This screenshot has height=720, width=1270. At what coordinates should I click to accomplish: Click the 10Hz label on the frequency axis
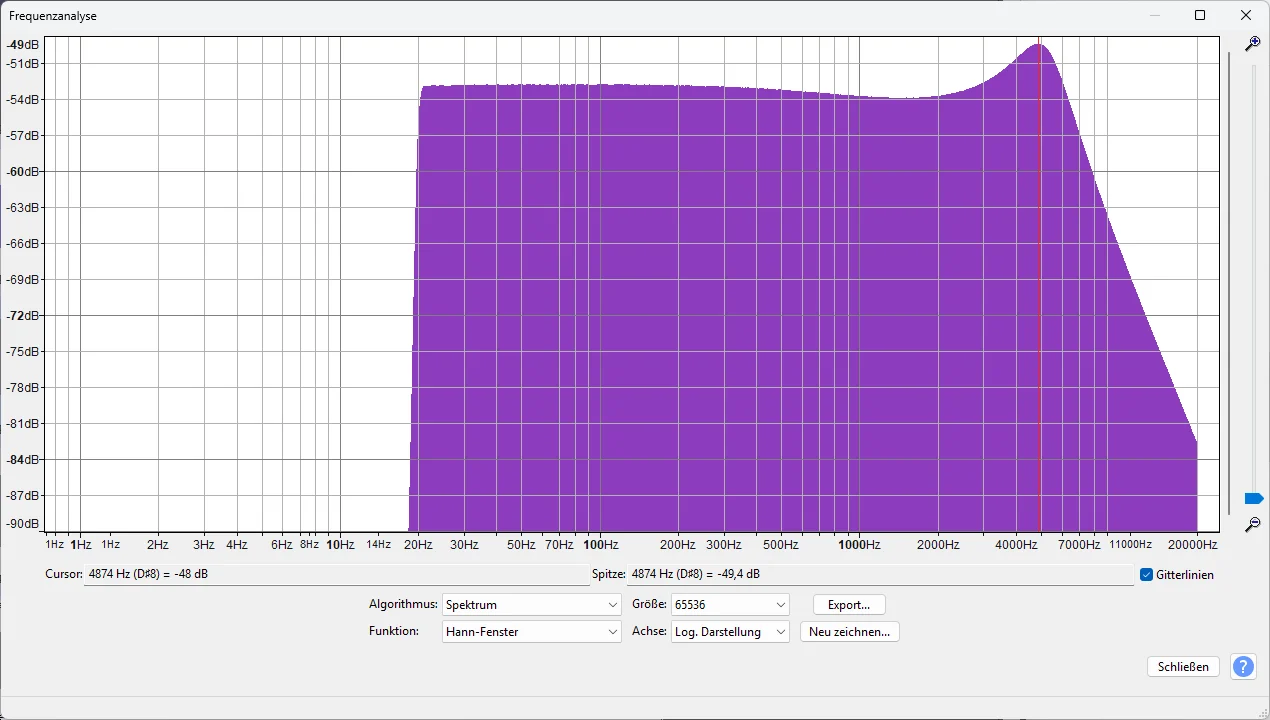341,545
